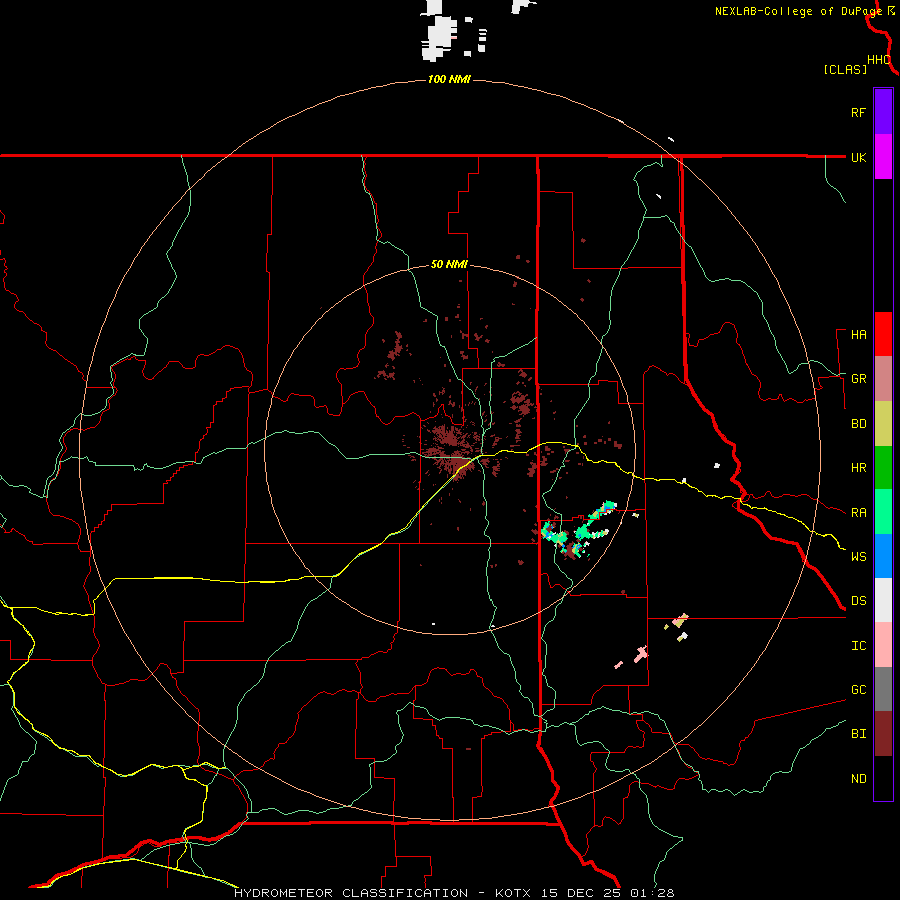Click the "DS" legend label

(858, 601)
